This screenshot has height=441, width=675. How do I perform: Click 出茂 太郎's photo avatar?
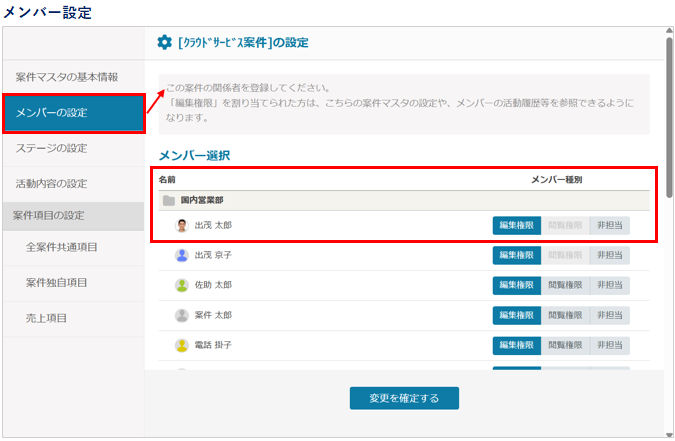point(182,225)
